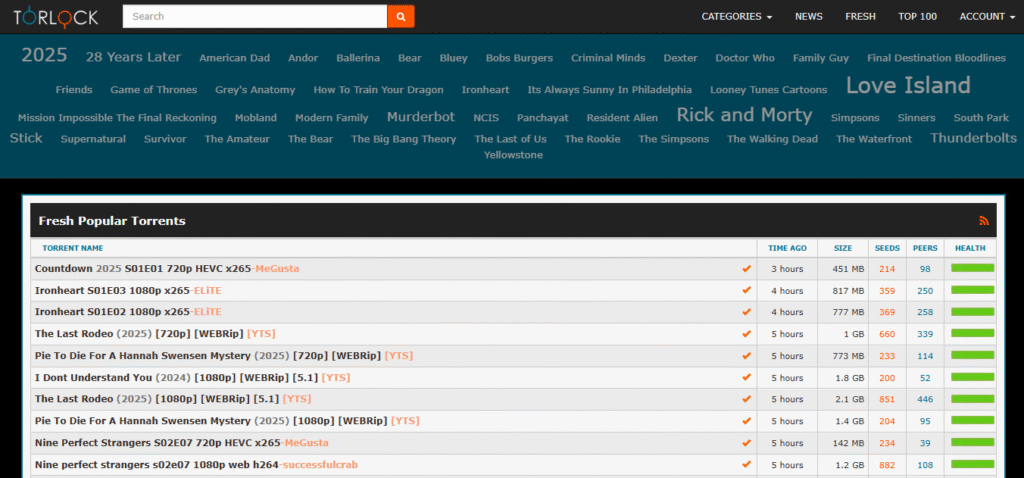Open The Last Rodeo 720p WEBRip torrent
The image size is (1024, 478).
(x=155, y=334)
